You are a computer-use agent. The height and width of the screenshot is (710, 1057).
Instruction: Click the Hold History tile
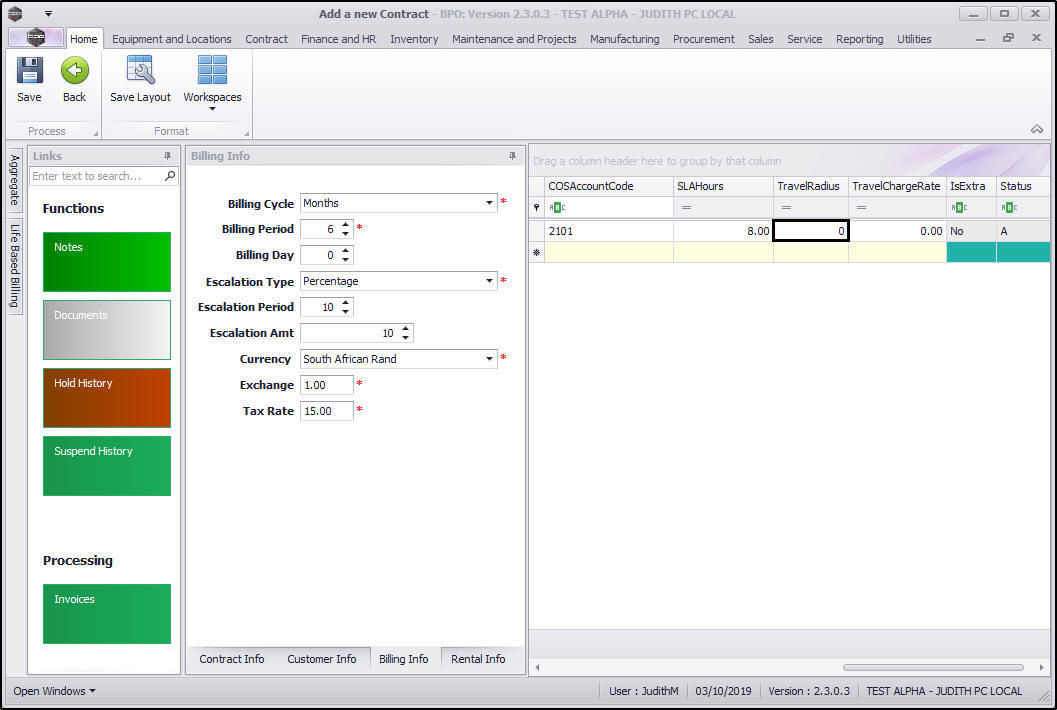(107, 398)
